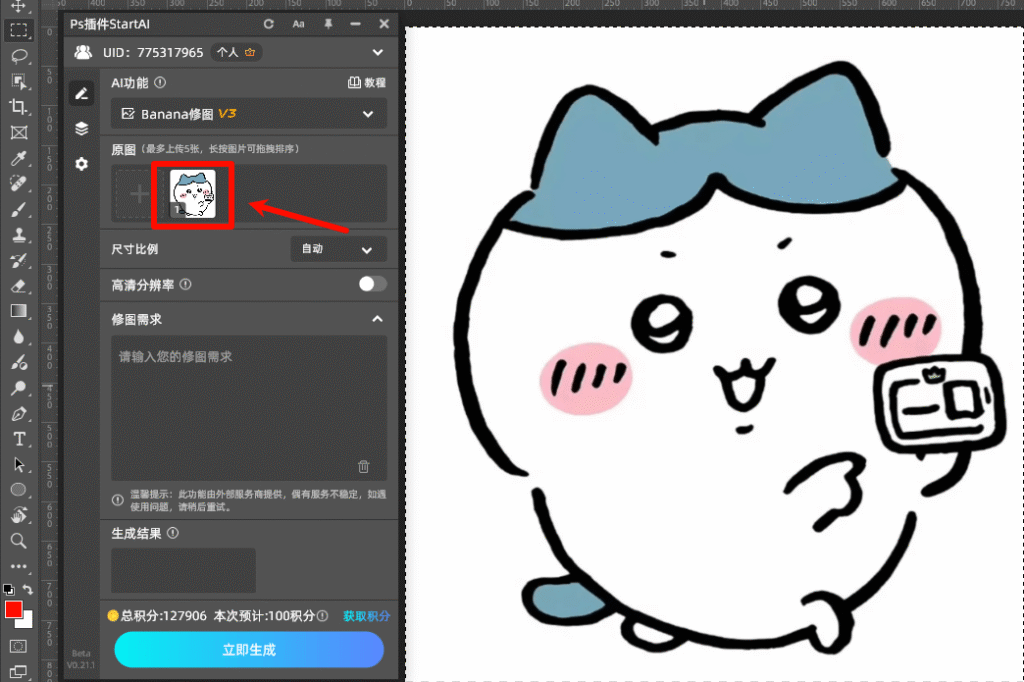Switch to the layers tab in plugin sidebar
The image size is (1024, 682).
[80, 128]
